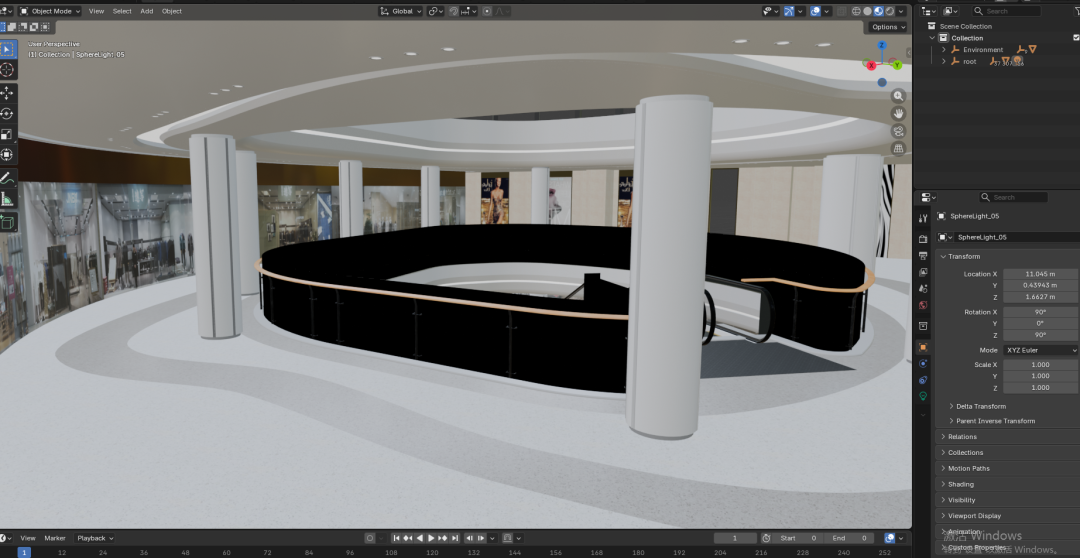Click the viewport zoom magnifier icon

pyautogui.click(x=898, y=96)
